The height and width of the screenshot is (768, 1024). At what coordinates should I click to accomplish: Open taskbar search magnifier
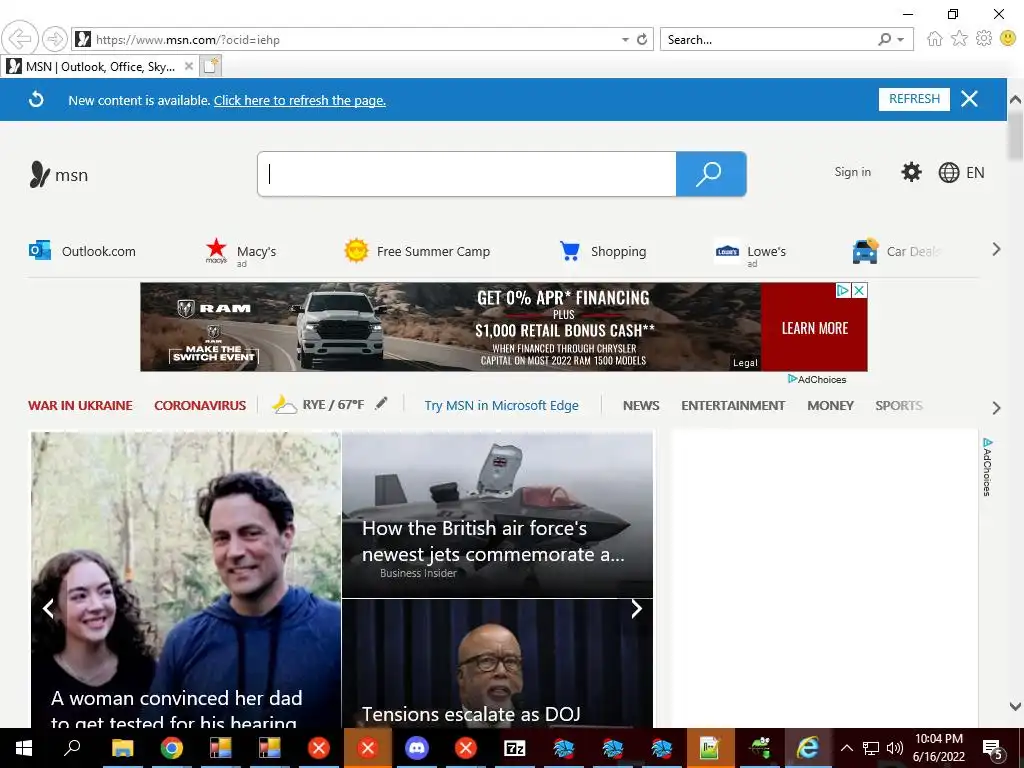72,748
